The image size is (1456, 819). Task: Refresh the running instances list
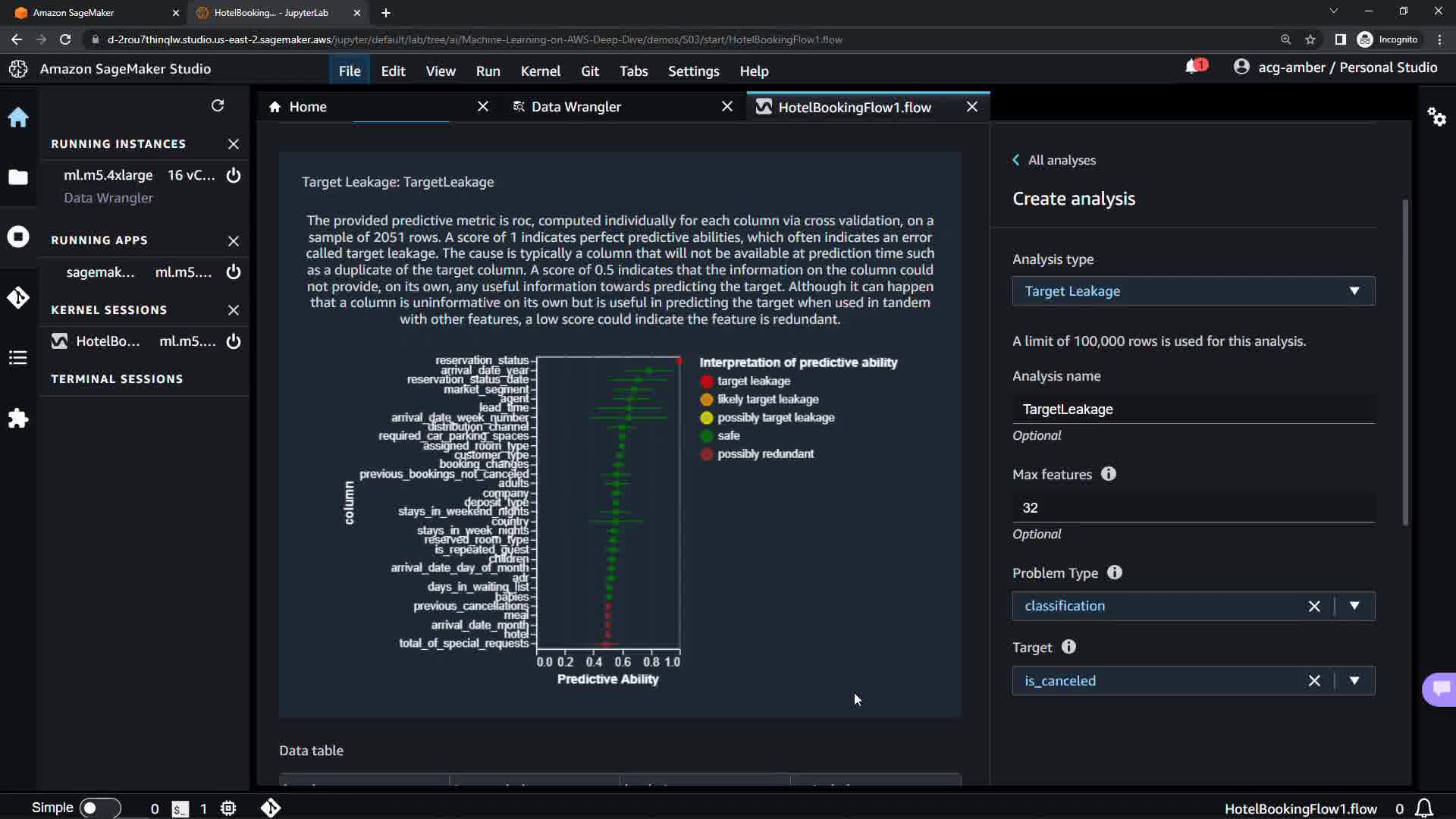point(218,105)
